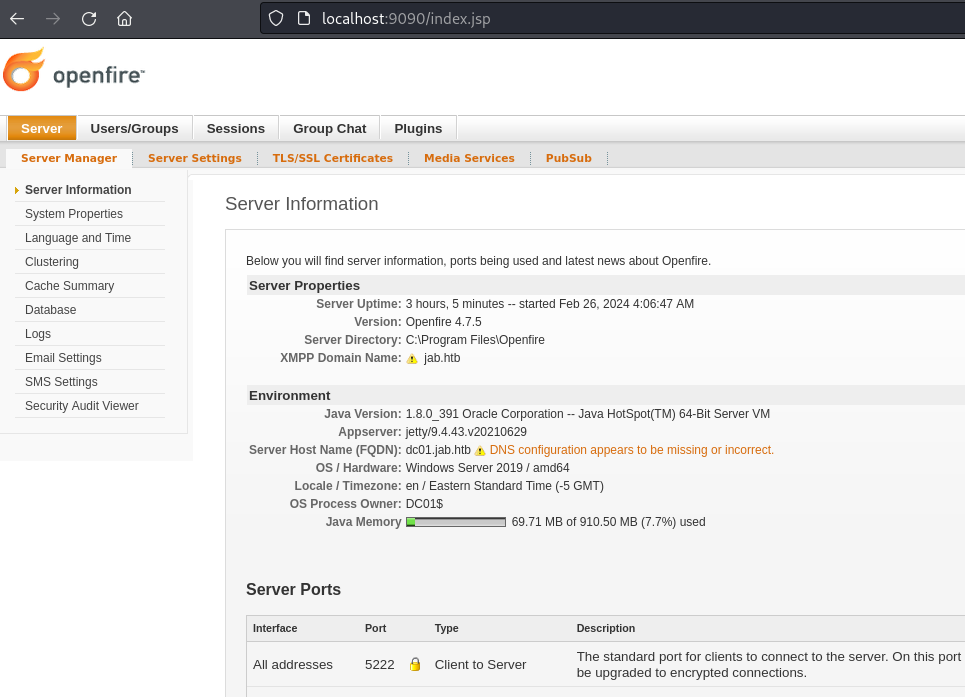Click Windows Server 2019 / amd64 text
Image resolution: width=965 pixels, height=697 pixels.
487,468
